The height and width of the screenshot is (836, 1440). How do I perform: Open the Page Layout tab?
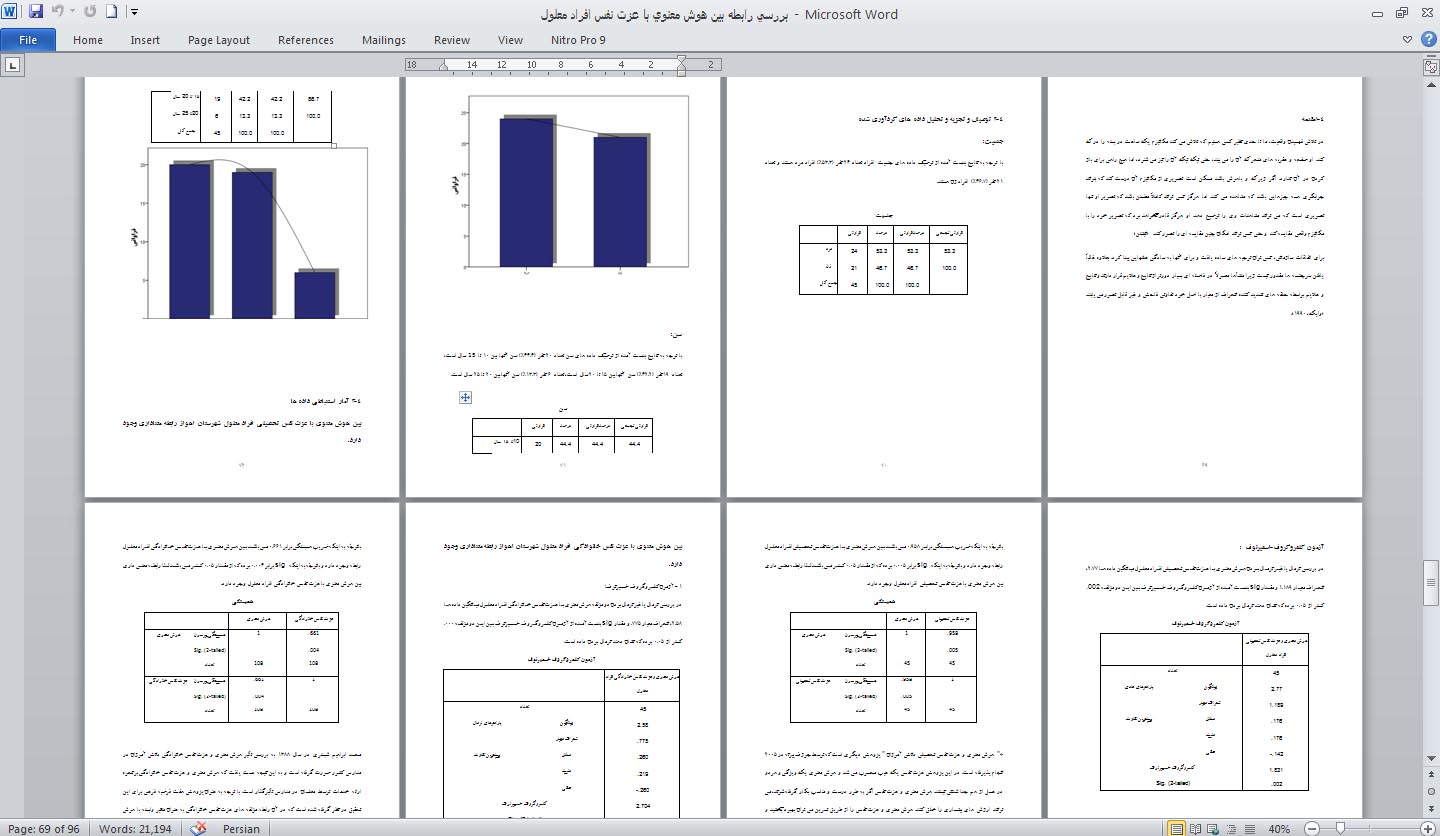pos(218,40)
